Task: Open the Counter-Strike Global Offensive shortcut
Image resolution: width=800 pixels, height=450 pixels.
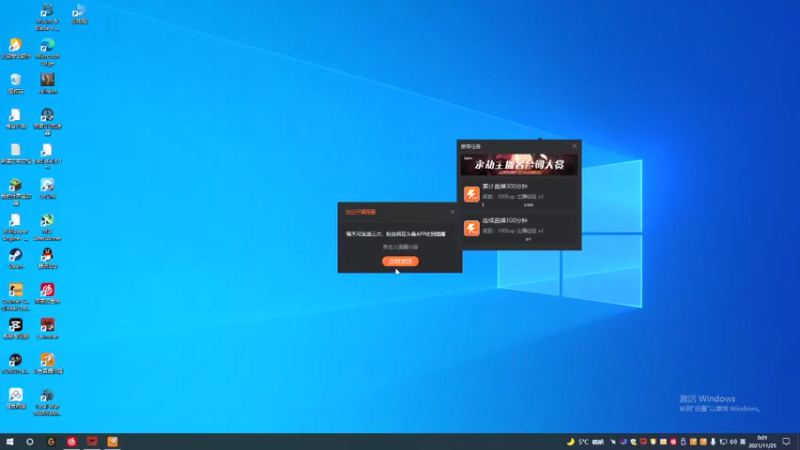Action: pos(15,297)
